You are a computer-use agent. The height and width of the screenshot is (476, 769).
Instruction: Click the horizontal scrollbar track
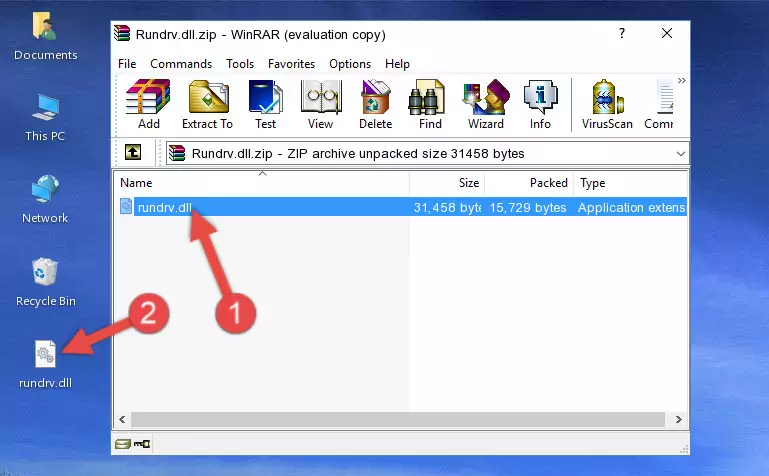pyautogui.click(x=398, y=419)
